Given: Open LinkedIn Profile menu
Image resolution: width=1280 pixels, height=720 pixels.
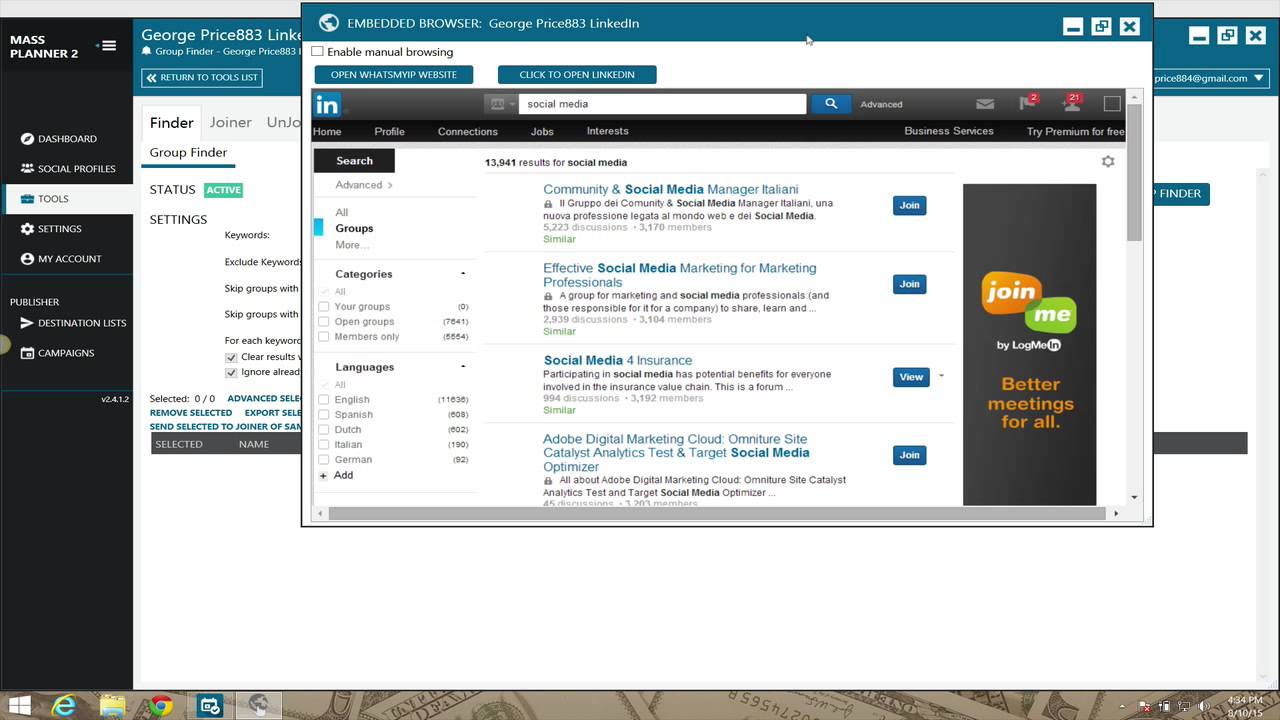Looking at the screenshot, I should pos(389,131).
